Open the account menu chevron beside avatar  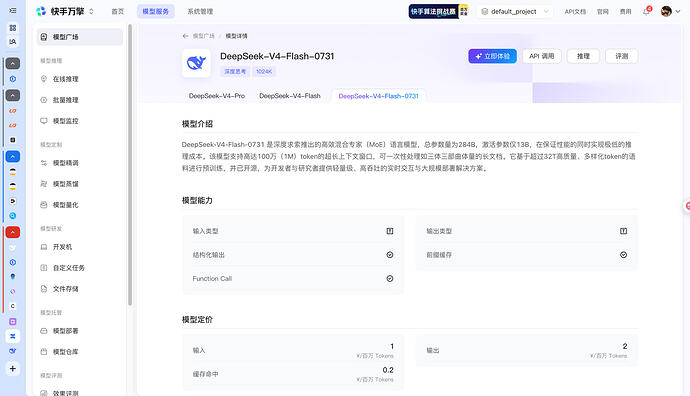tap(678, 11)
